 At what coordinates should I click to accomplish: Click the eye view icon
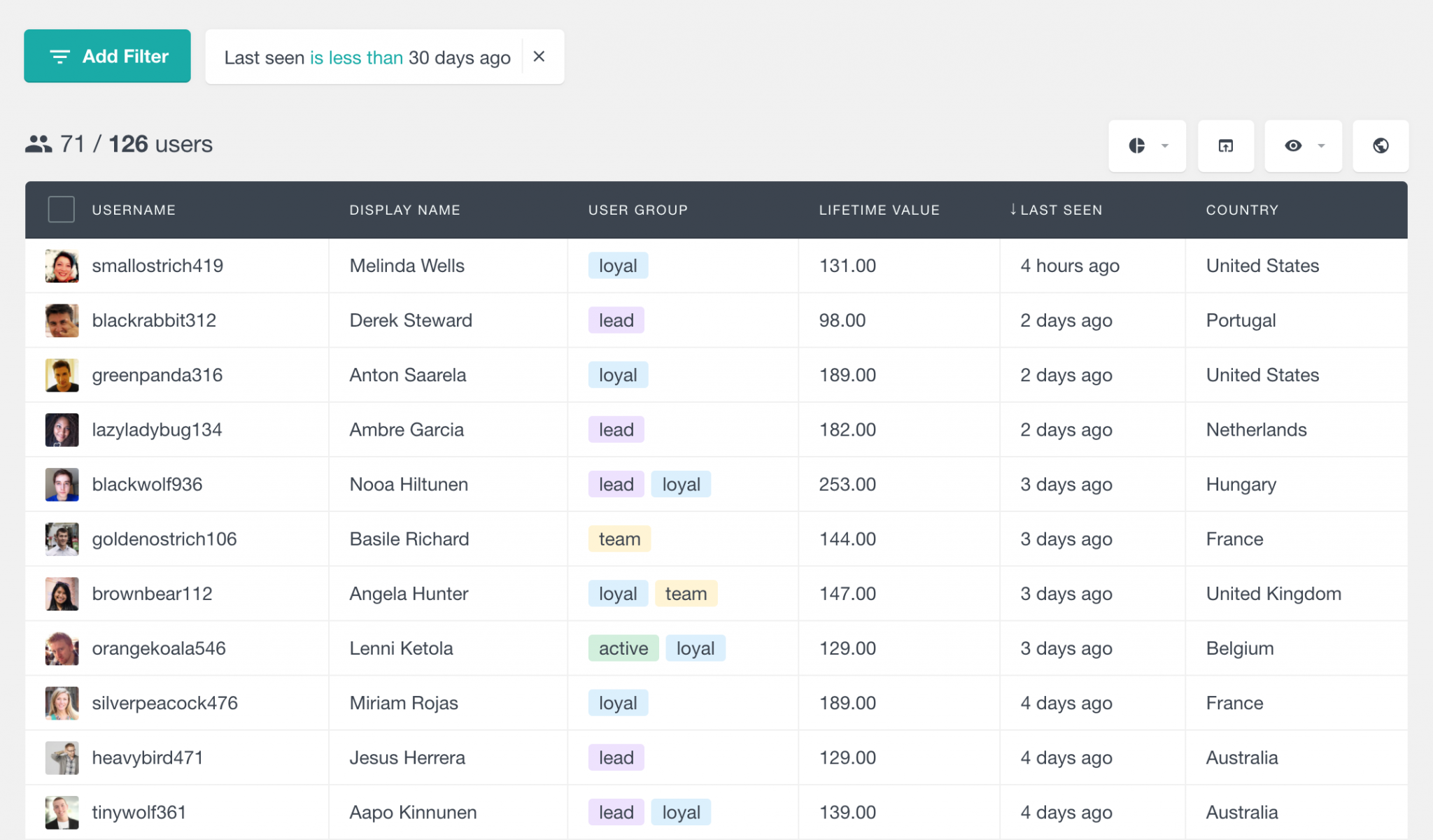pos(1294,146)
